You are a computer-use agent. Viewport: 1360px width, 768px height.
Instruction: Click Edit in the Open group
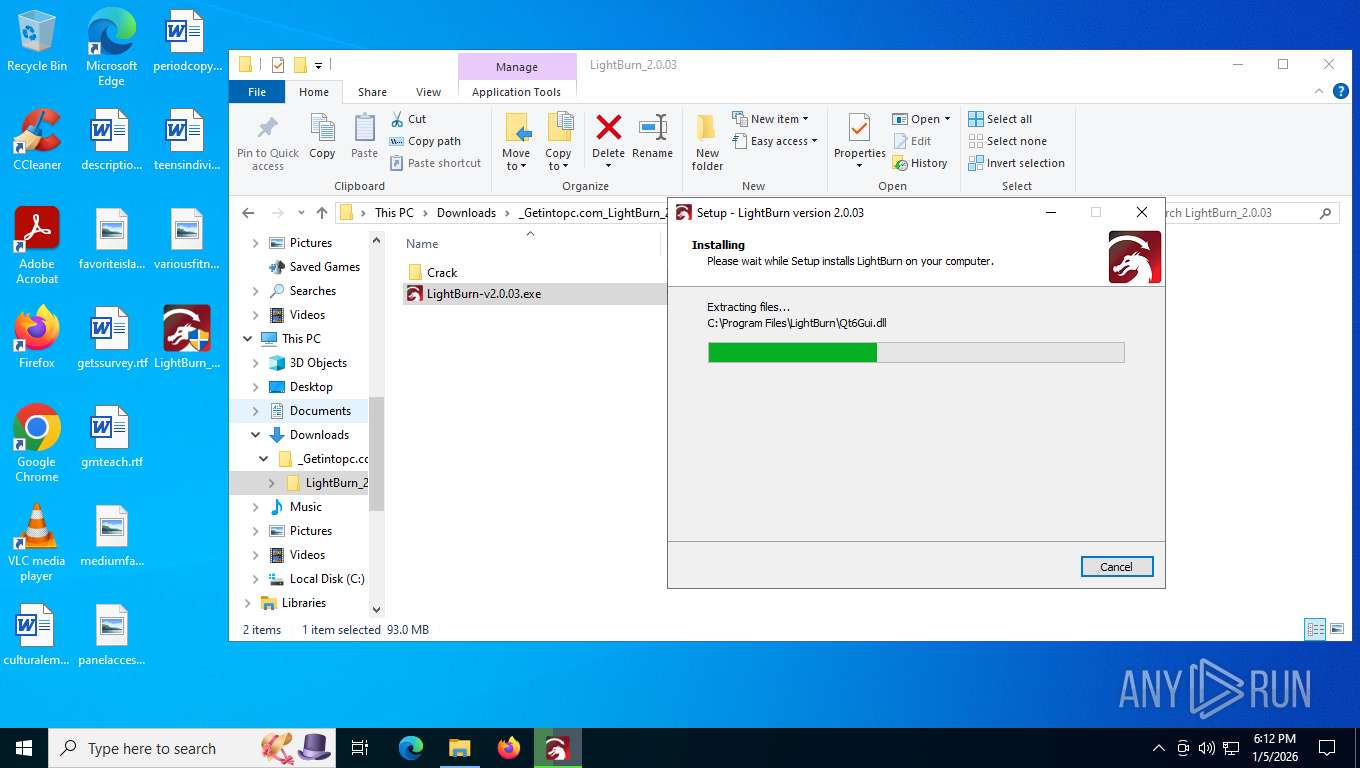pyautogui.click(x=912, y=141)
